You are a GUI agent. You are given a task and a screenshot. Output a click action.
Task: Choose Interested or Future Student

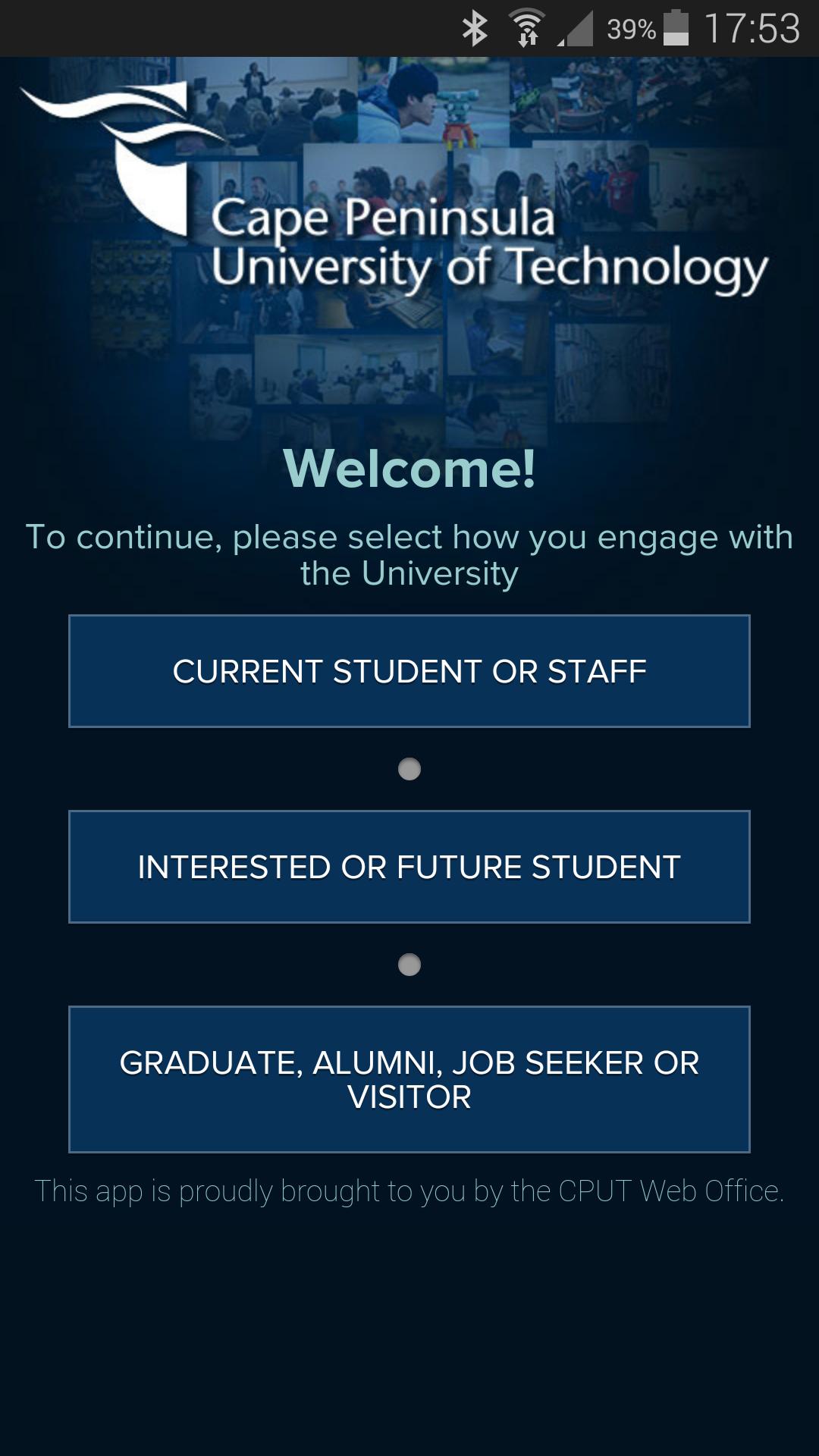click(409, 867)
